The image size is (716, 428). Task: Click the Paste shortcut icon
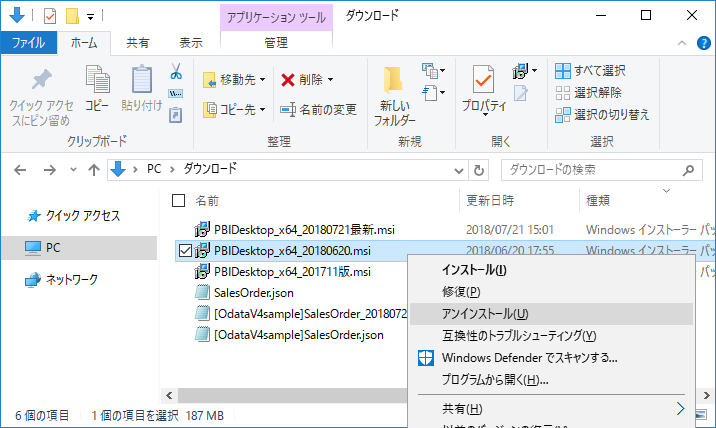pyautogui.click(x=176, y=115)
